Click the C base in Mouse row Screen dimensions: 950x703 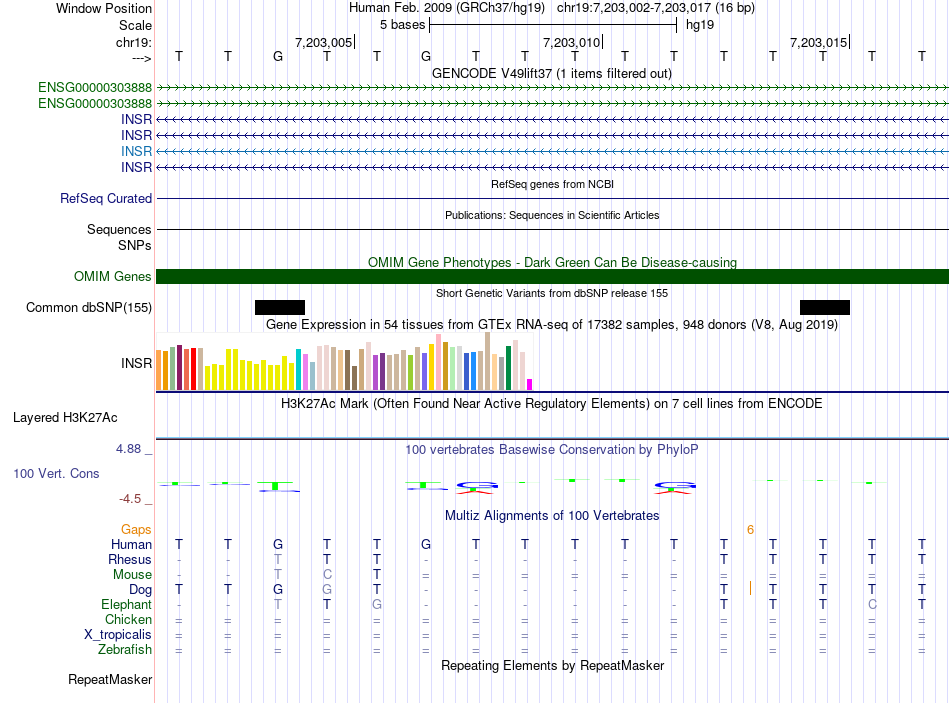pos(327,574)
